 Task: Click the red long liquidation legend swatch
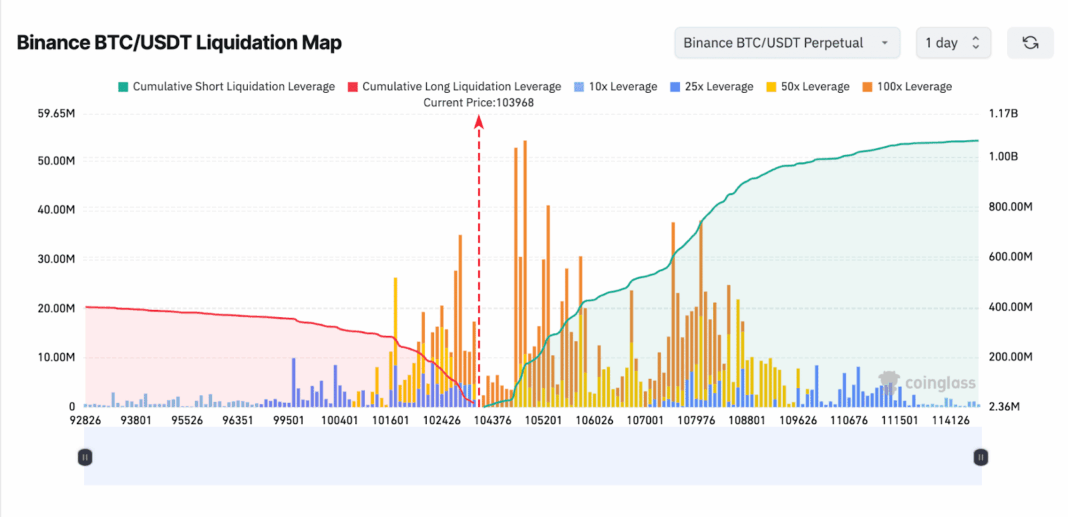point(352,87)
